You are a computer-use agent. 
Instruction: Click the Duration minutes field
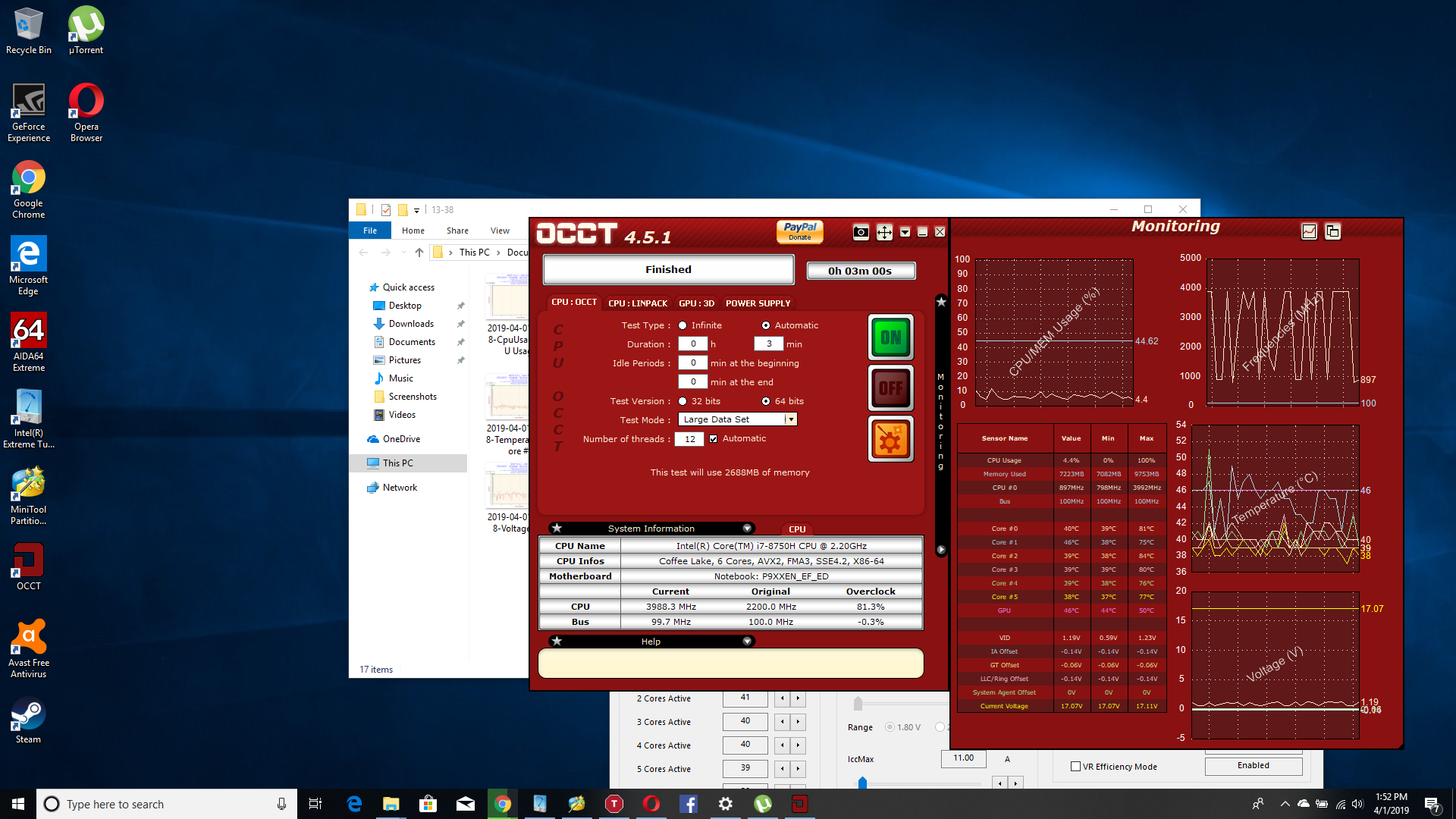(769, 344)
